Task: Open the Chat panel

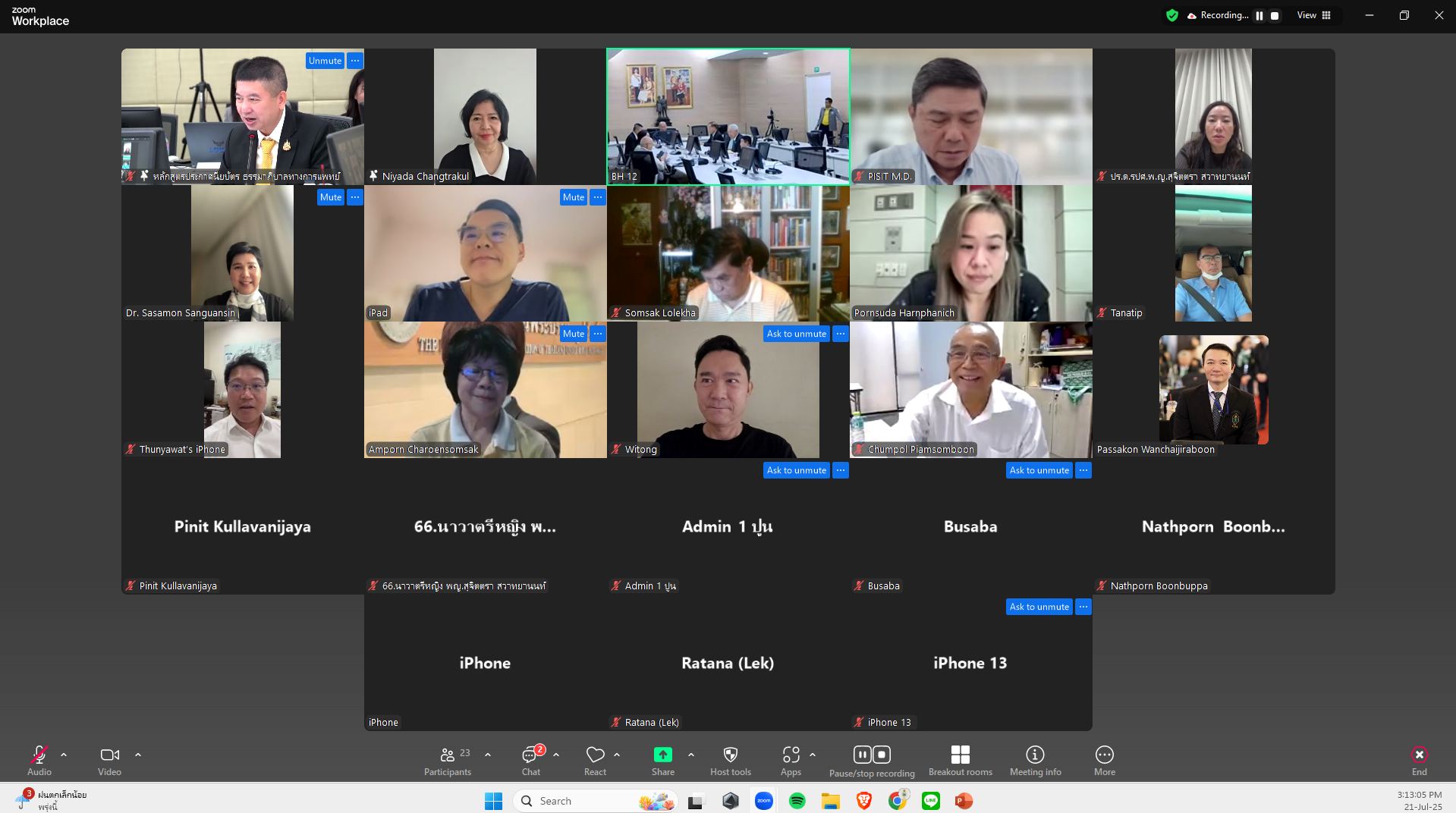Action: click(x=530, y=760)
